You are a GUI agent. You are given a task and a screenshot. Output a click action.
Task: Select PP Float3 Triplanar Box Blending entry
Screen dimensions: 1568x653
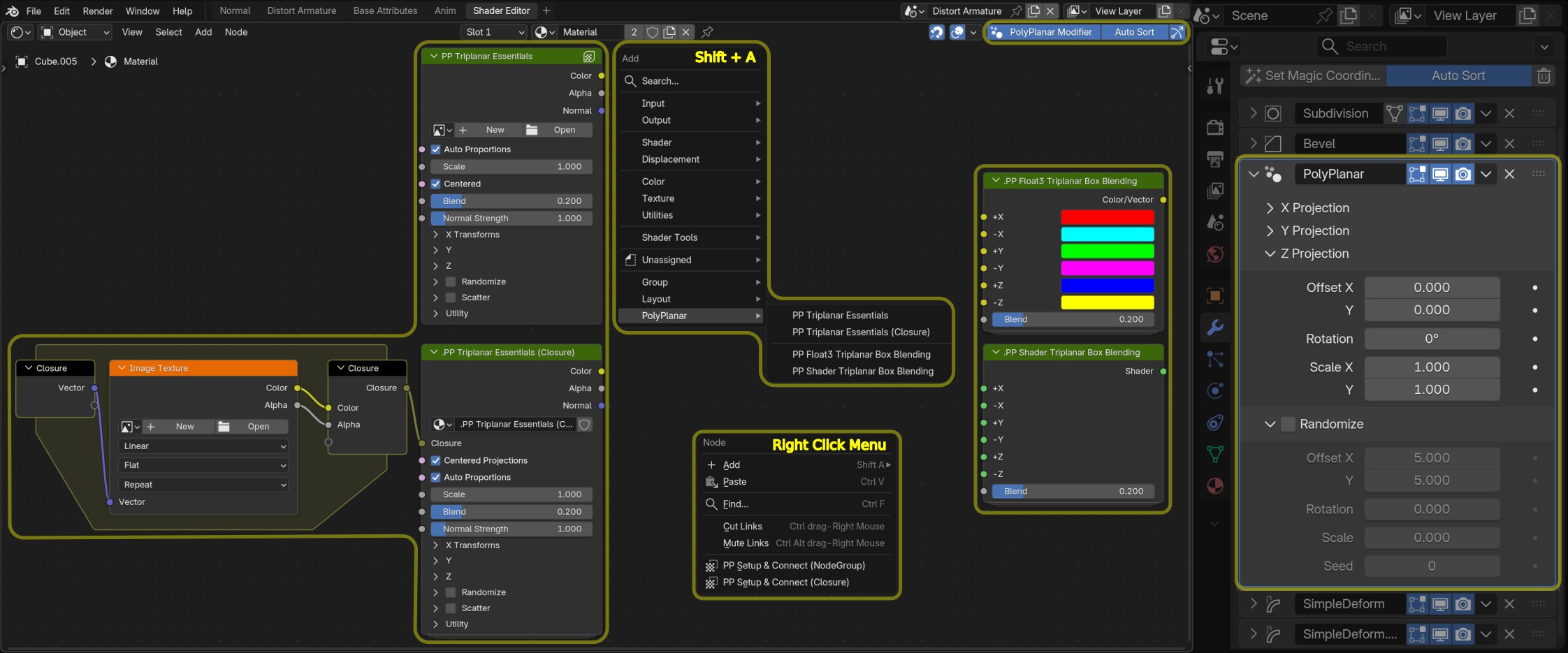(861, 354)
